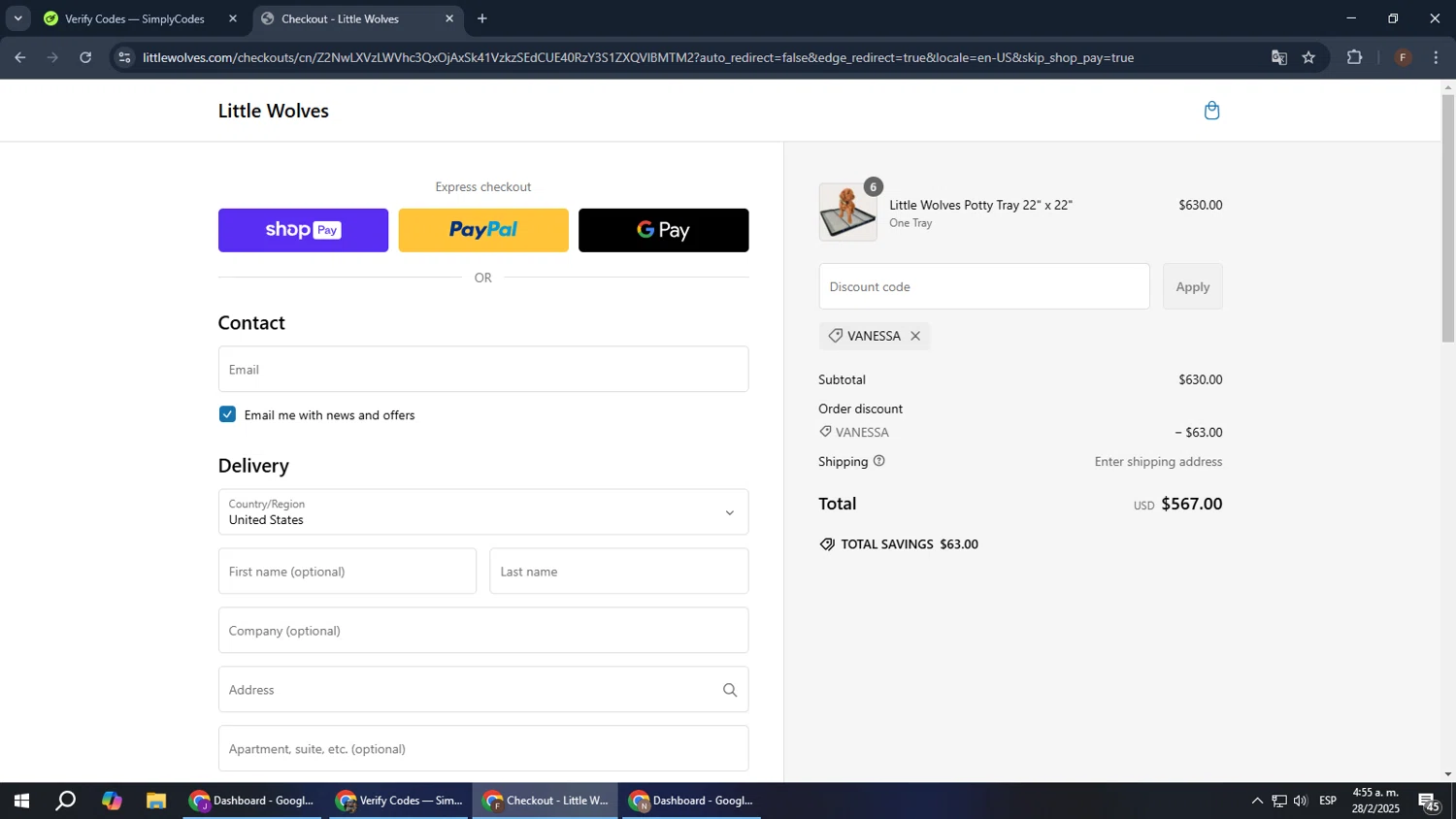This screenshot has height=819, width=1456.
Task: Click the Little Wolves store logo link
Action: point(274,111)
